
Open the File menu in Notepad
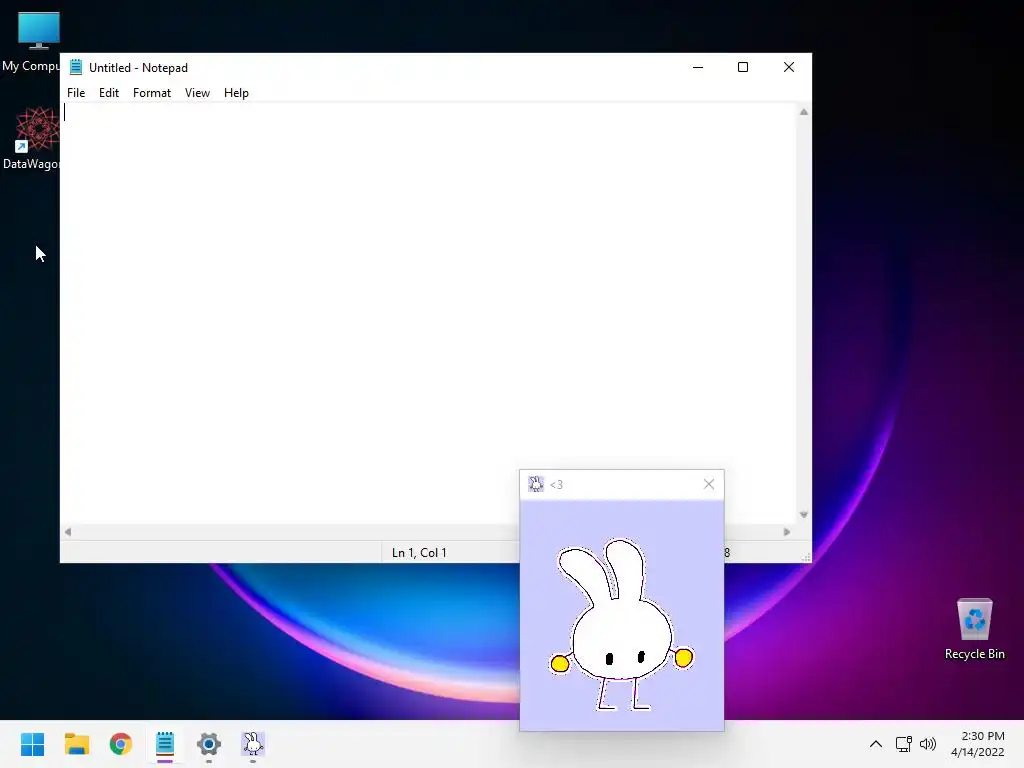pos(76,93)
